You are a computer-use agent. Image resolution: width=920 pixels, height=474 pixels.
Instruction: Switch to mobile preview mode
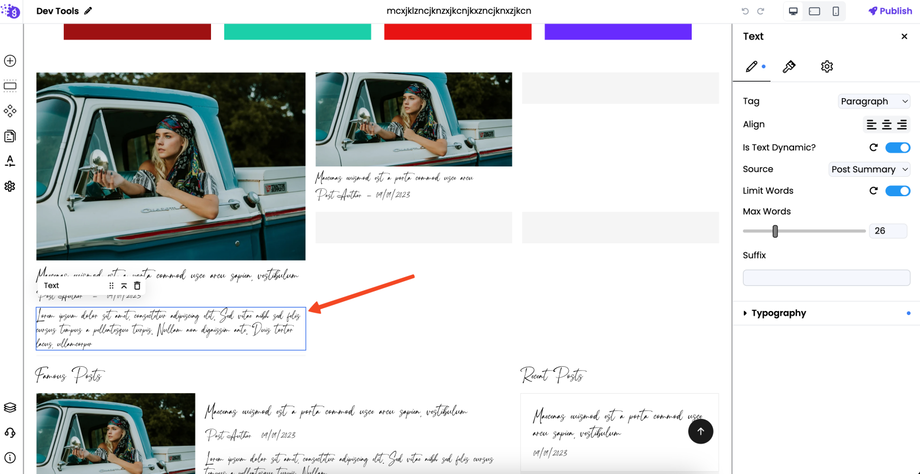click(836, 11)
